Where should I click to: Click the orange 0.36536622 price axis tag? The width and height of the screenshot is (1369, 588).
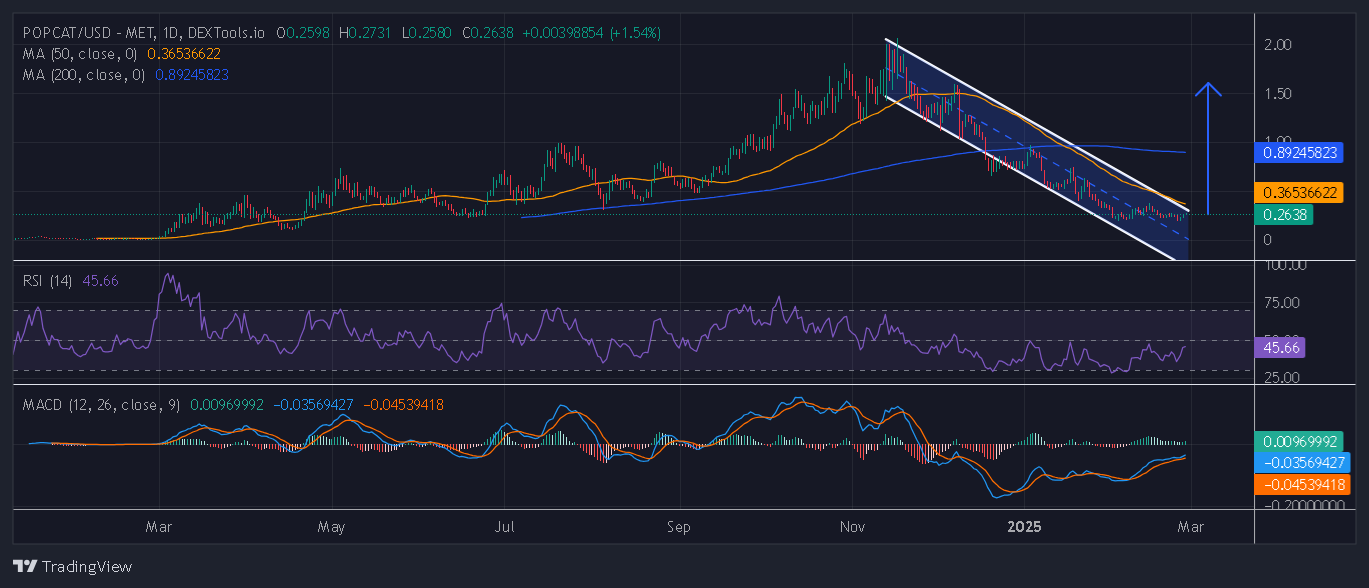[1297, 193]
